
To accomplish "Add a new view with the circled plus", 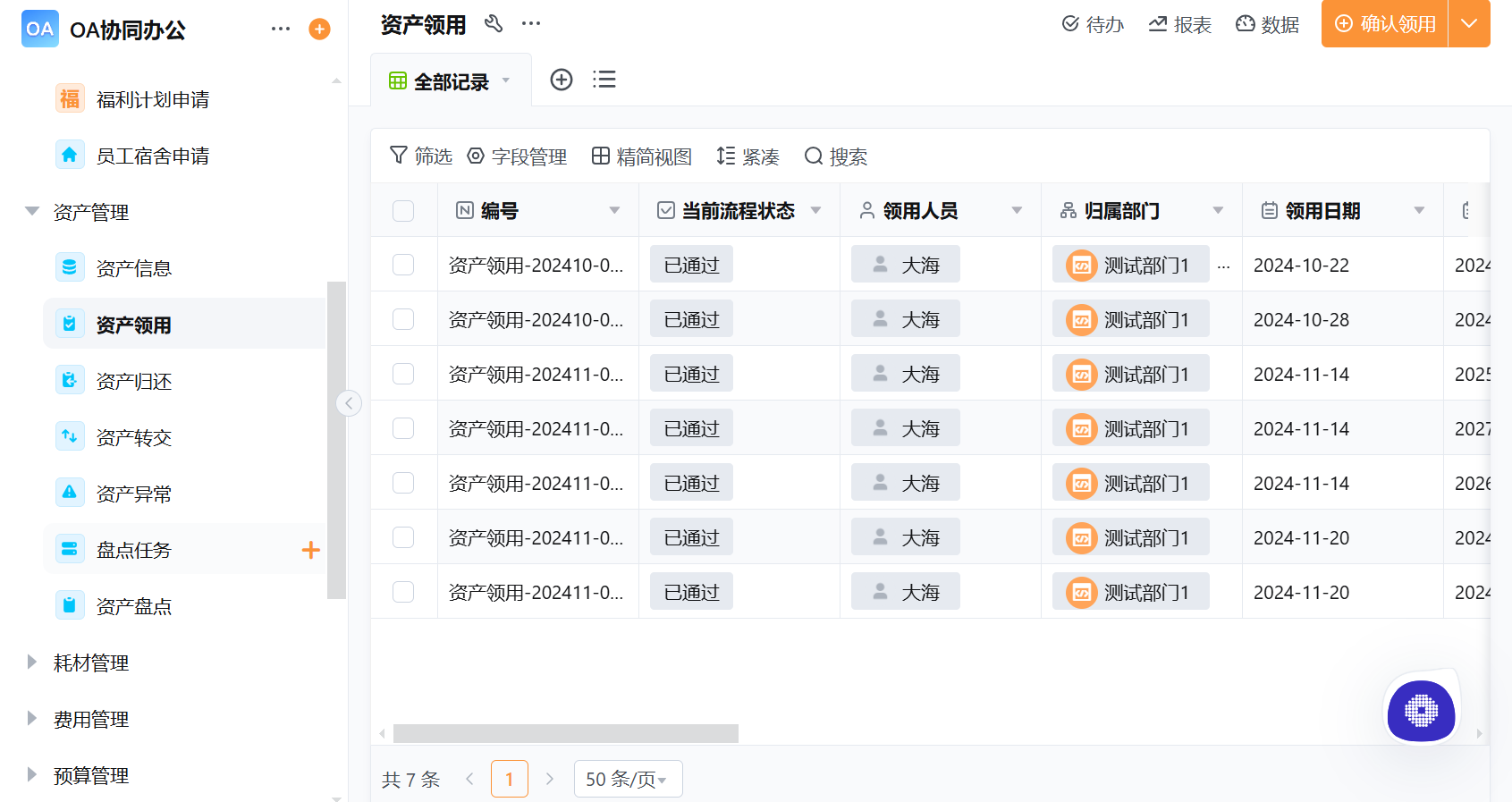I will tap(562, 80).
